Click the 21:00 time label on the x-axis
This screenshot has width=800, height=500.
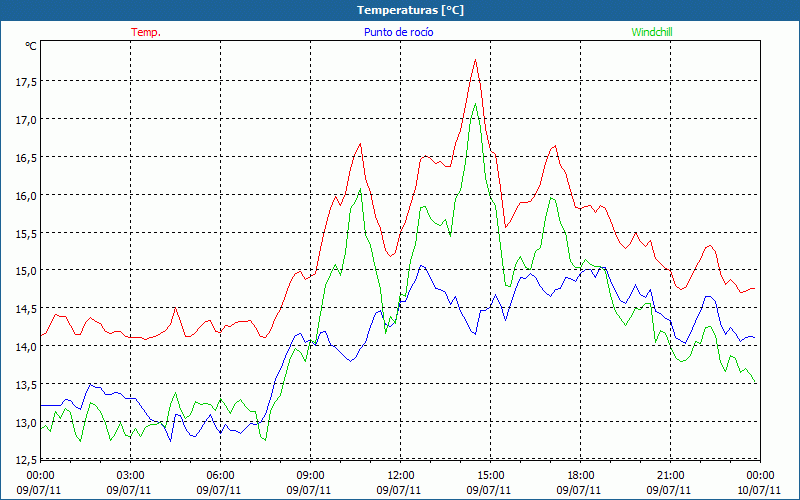coord(671,475)
